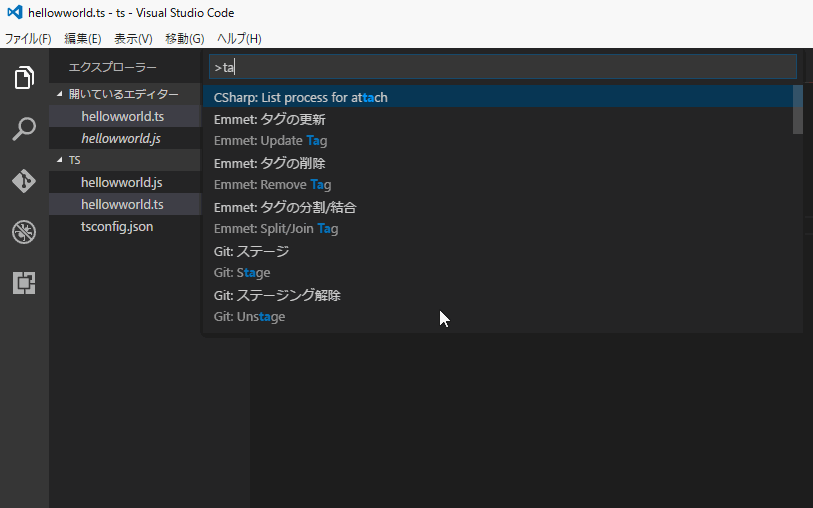Open tsconfig.json in the TS folder
The width and height of the screenshot is (813, 508).
[x=125, y=227]
